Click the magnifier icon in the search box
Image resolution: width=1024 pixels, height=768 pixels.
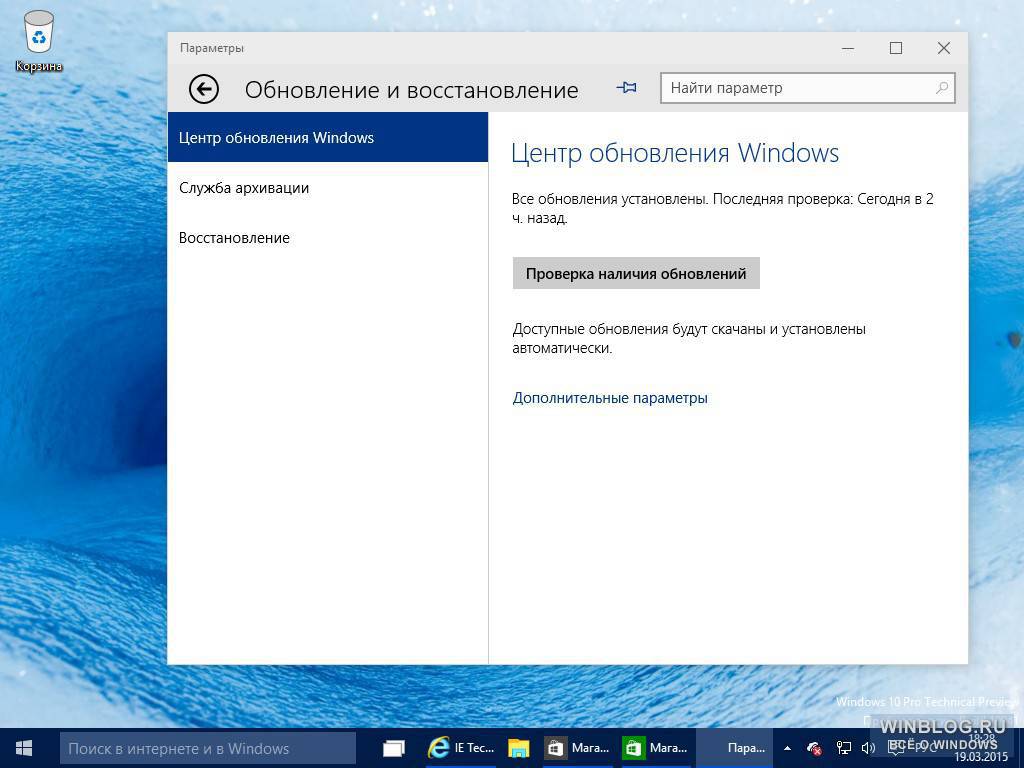(941, 88)
